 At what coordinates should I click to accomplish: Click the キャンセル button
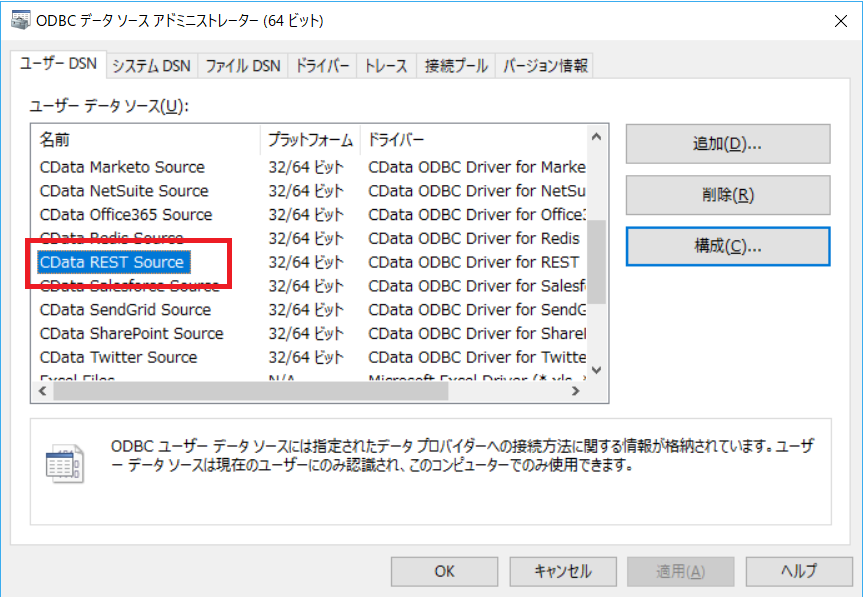563,572
